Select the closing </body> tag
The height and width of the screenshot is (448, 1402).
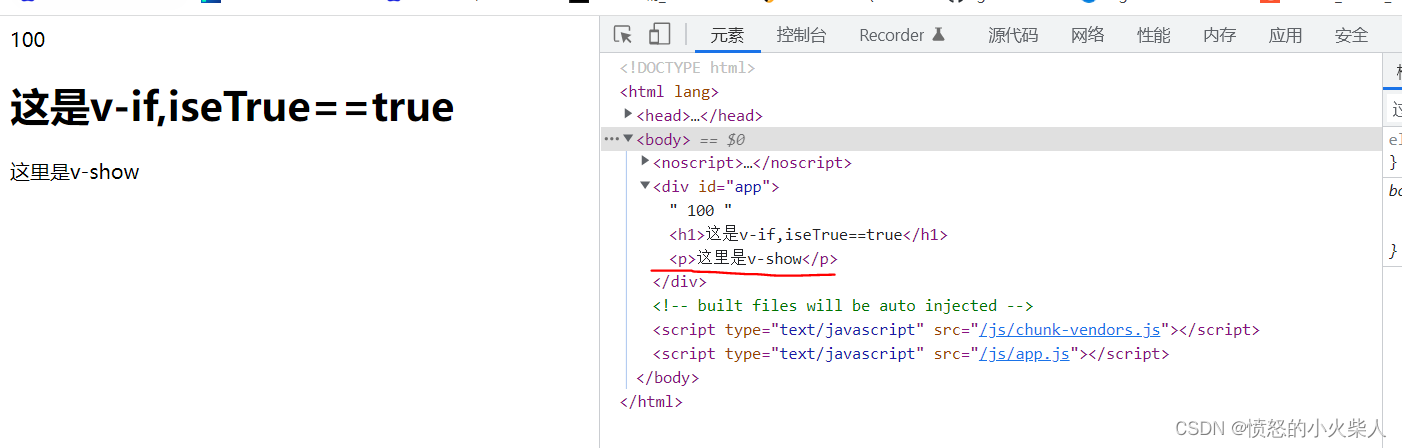click(x=667, y=378)
